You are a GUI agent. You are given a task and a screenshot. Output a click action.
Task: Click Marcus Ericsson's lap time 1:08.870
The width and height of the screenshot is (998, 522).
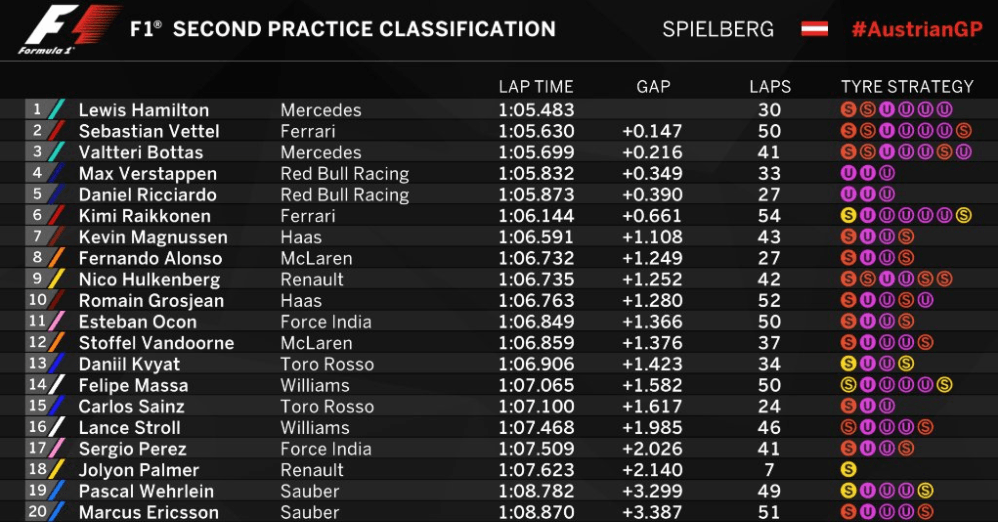pos(536,512)
